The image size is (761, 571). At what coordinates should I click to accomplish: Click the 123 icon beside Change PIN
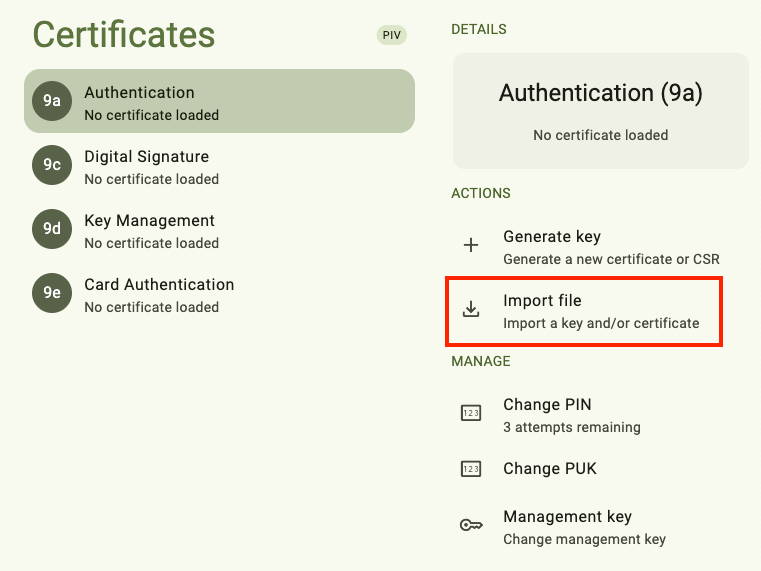point(471,413)
